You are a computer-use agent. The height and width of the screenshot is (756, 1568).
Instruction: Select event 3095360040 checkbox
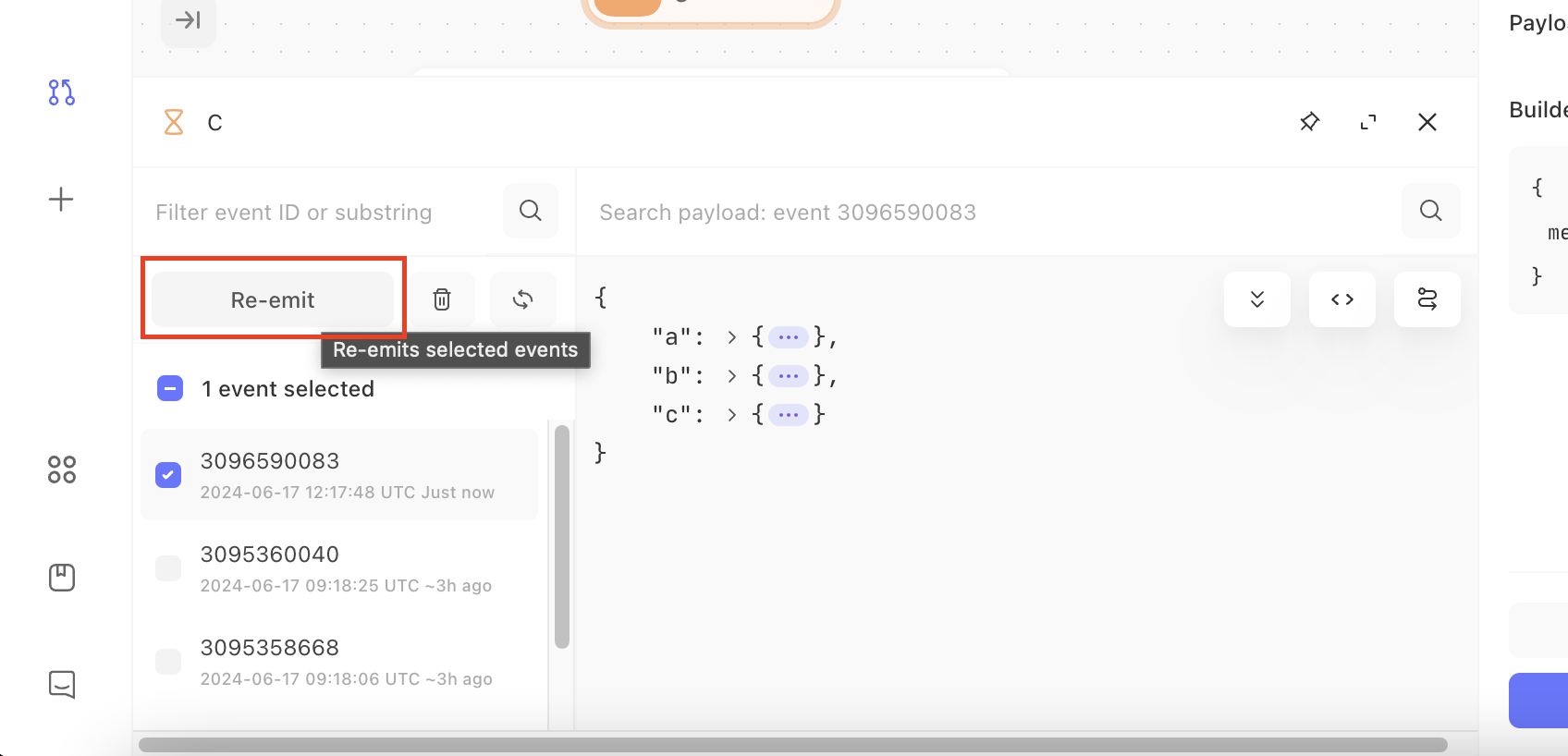pyautogui.click(x=168, y=568)
